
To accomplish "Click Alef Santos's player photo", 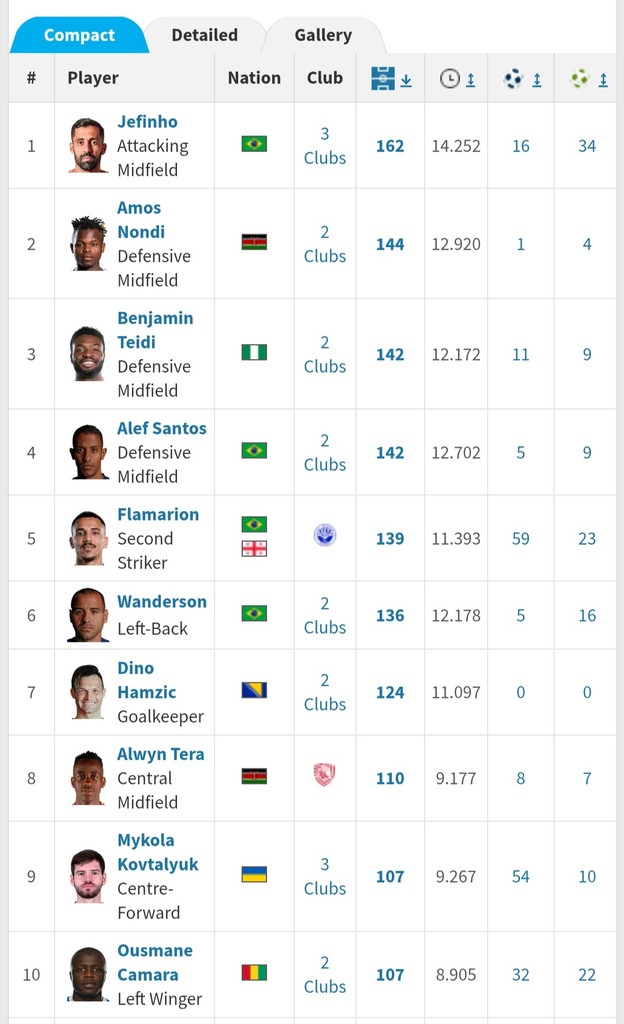I will (88, 452).
